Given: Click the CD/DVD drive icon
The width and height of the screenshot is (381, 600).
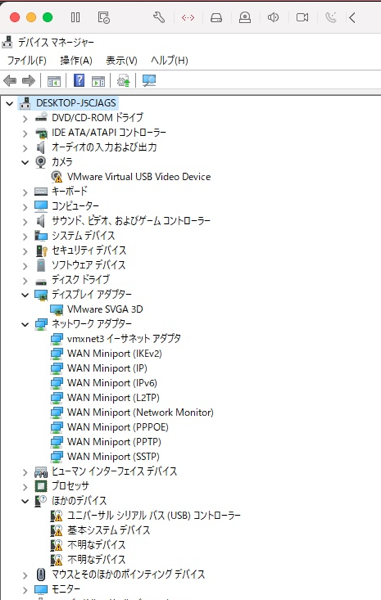Looking at the screenshot, I should click(x=245, y=17).
